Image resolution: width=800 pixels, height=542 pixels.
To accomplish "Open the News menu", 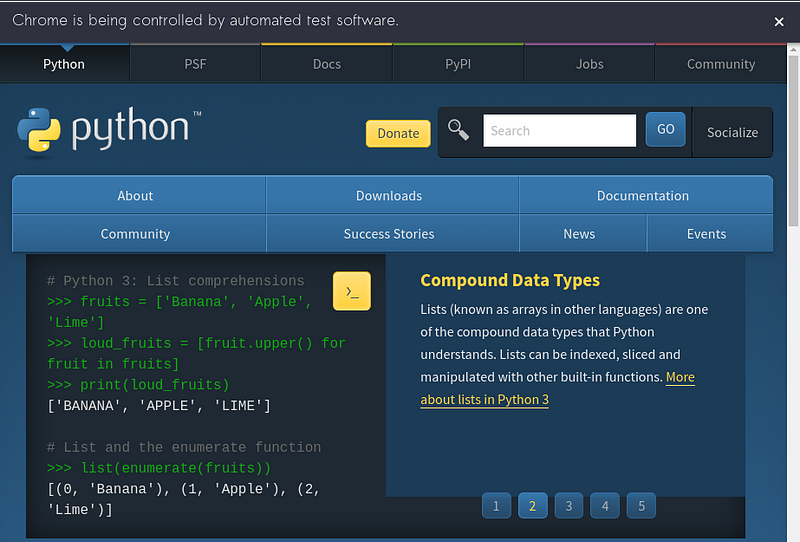I will [583, 234].
